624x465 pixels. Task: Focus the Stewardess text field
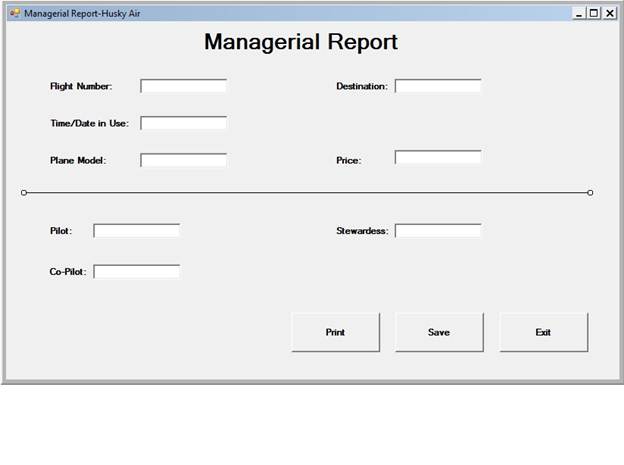(438, 231)
